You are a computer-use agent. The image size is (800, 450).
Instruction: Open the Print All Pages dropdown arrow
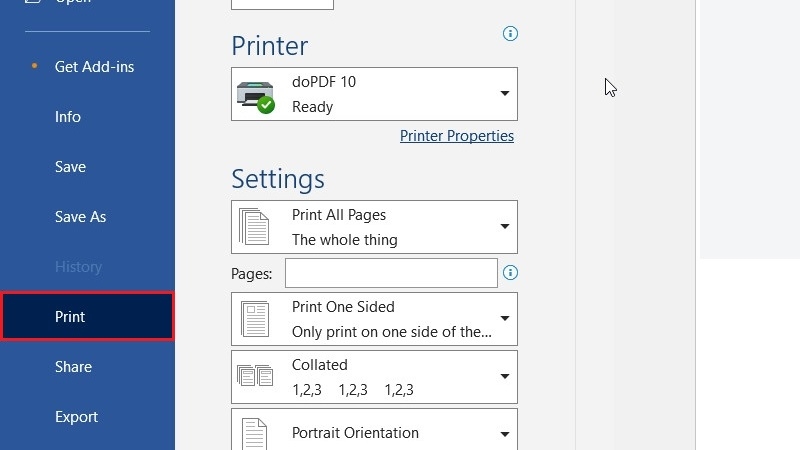click(x=505, y=227)
